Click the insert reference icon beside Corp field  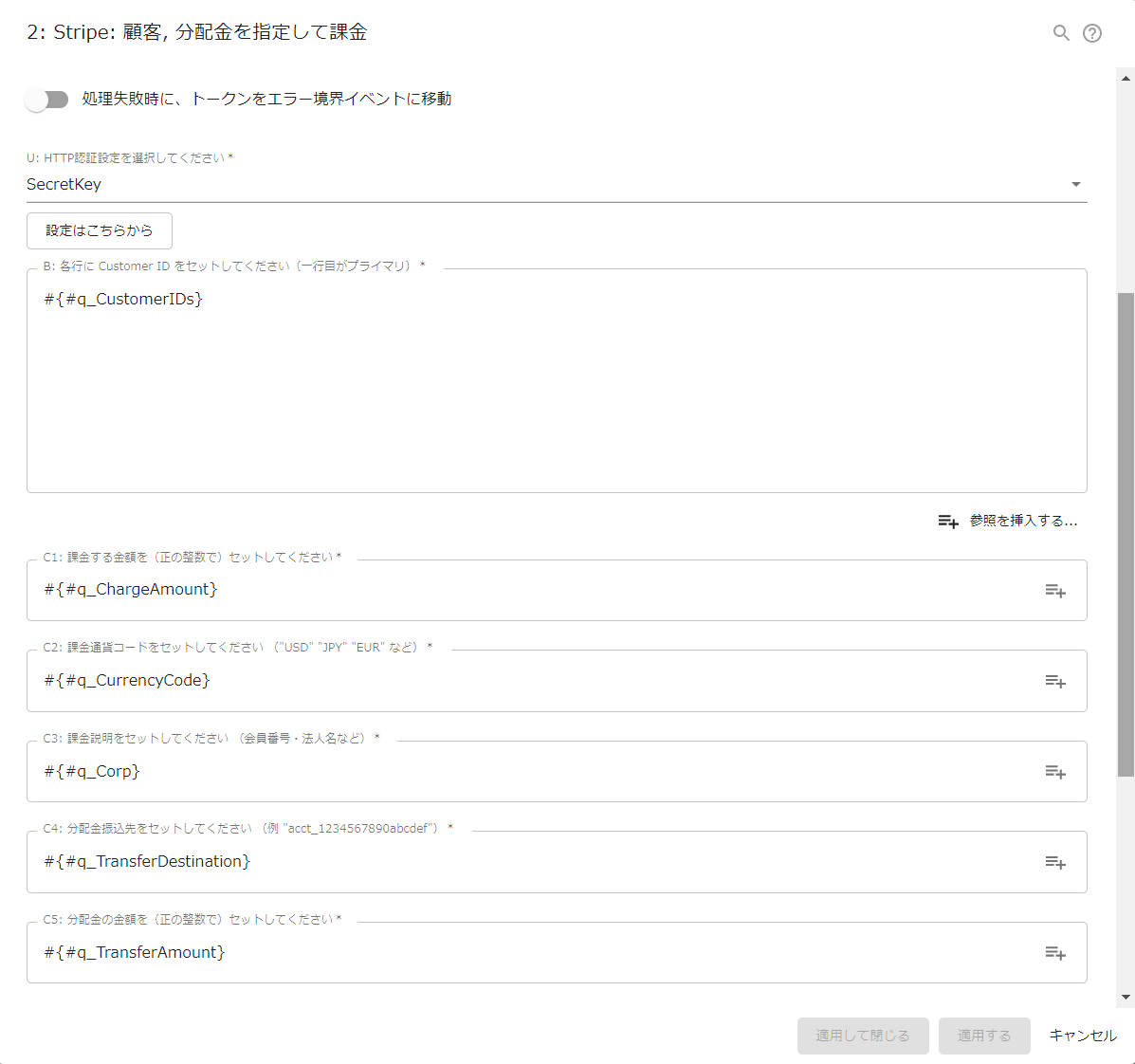click(1054, 771)
